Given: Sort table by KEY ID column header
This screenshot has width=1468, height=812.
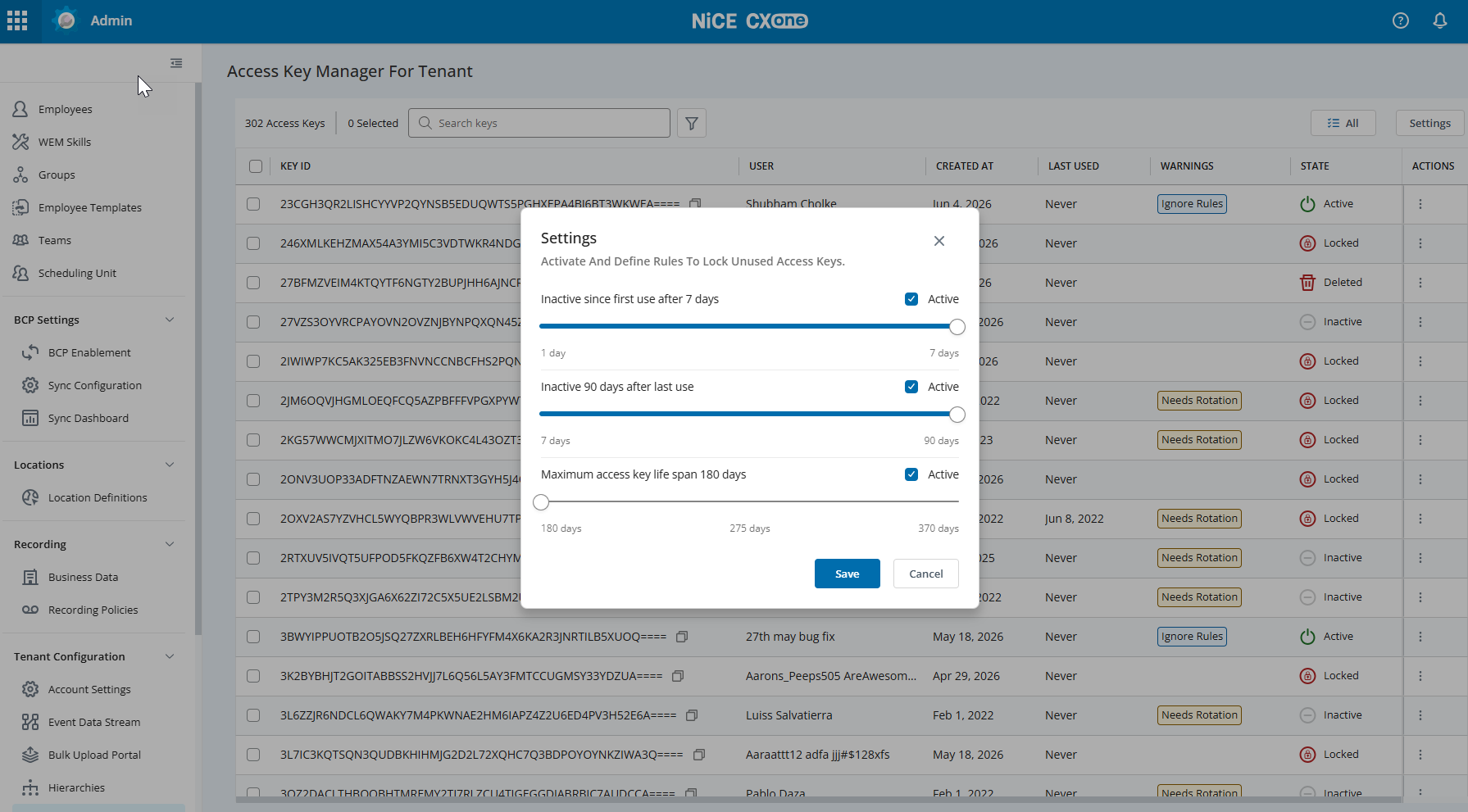Looking at the screenshot, I should (295, 166).
